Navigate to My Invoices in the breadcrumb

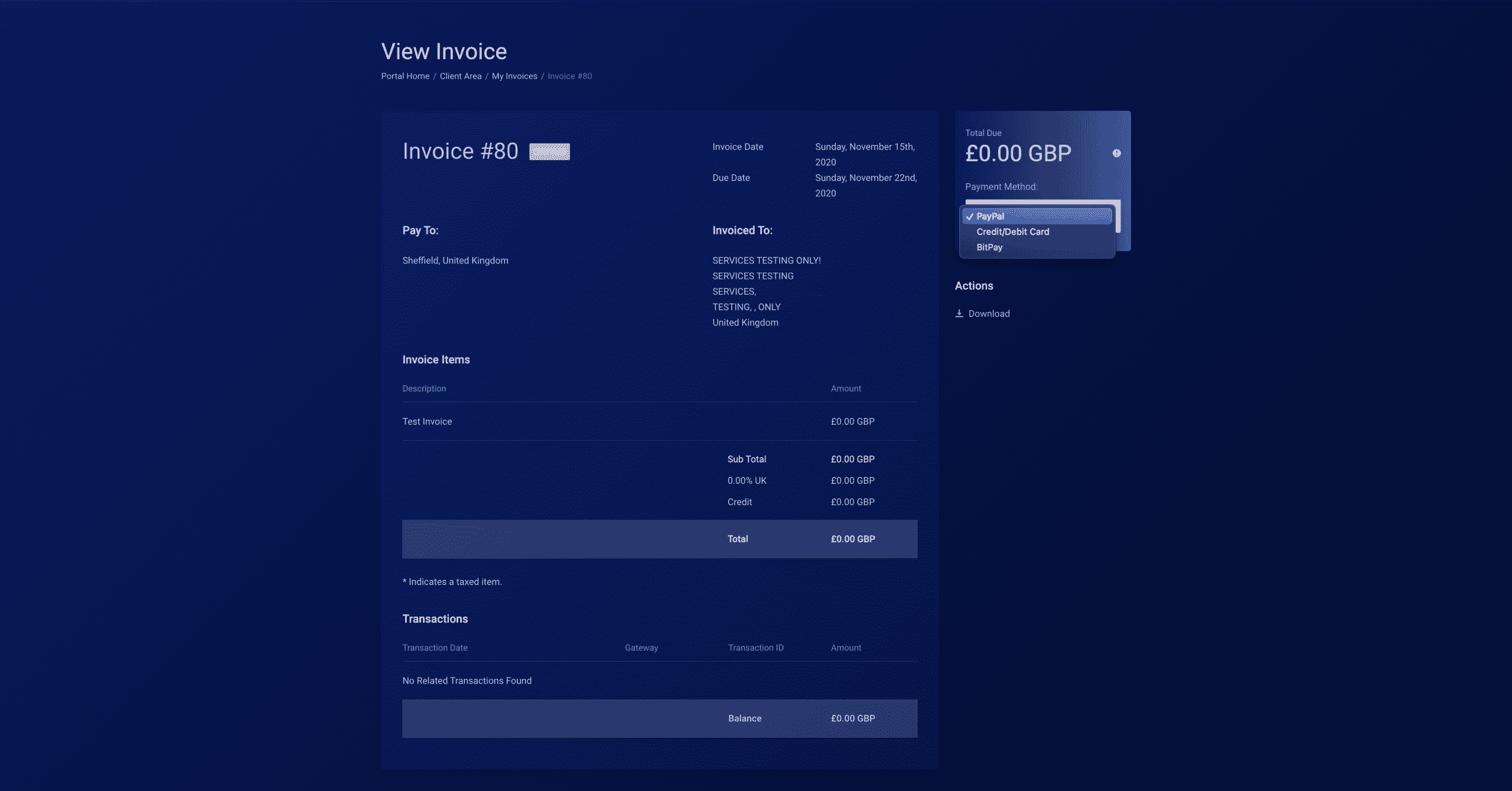[514, 76]
